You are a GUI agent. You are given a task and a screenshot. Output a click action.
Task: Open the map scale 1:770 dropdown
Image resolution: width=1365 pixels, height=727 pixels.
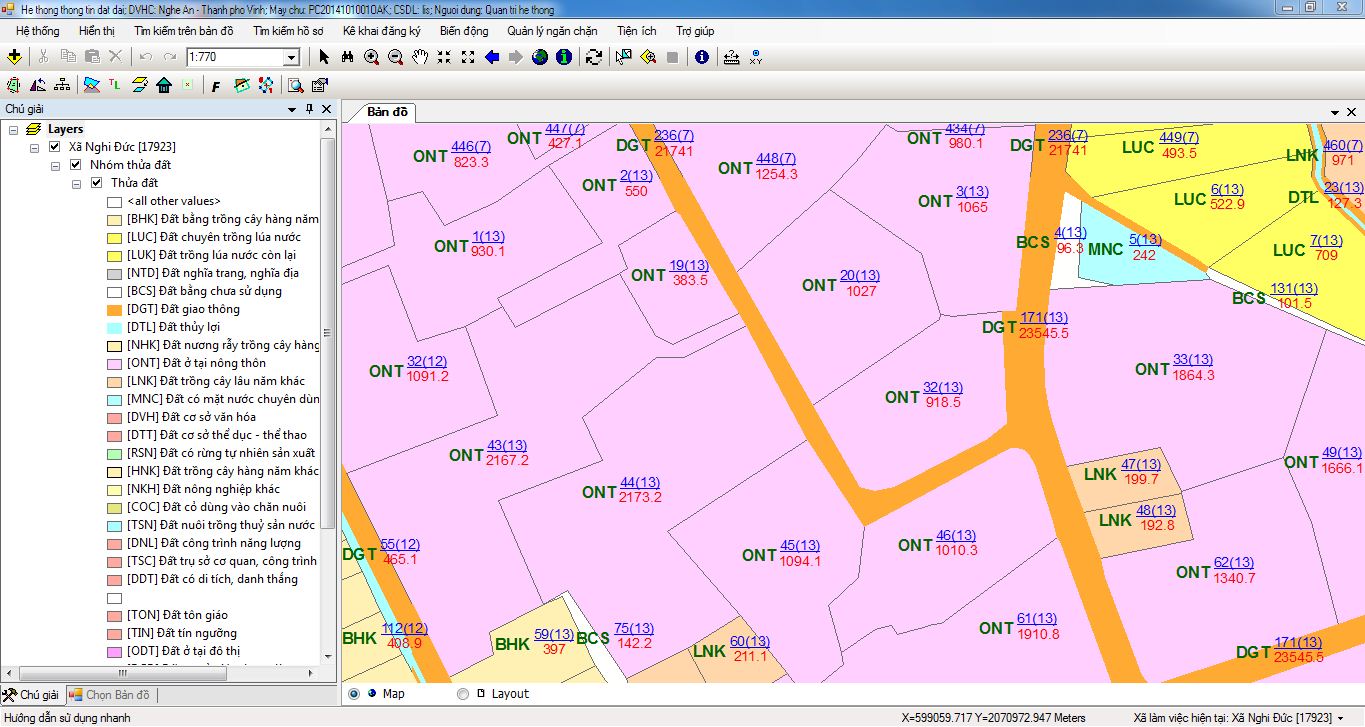point(292,58)
